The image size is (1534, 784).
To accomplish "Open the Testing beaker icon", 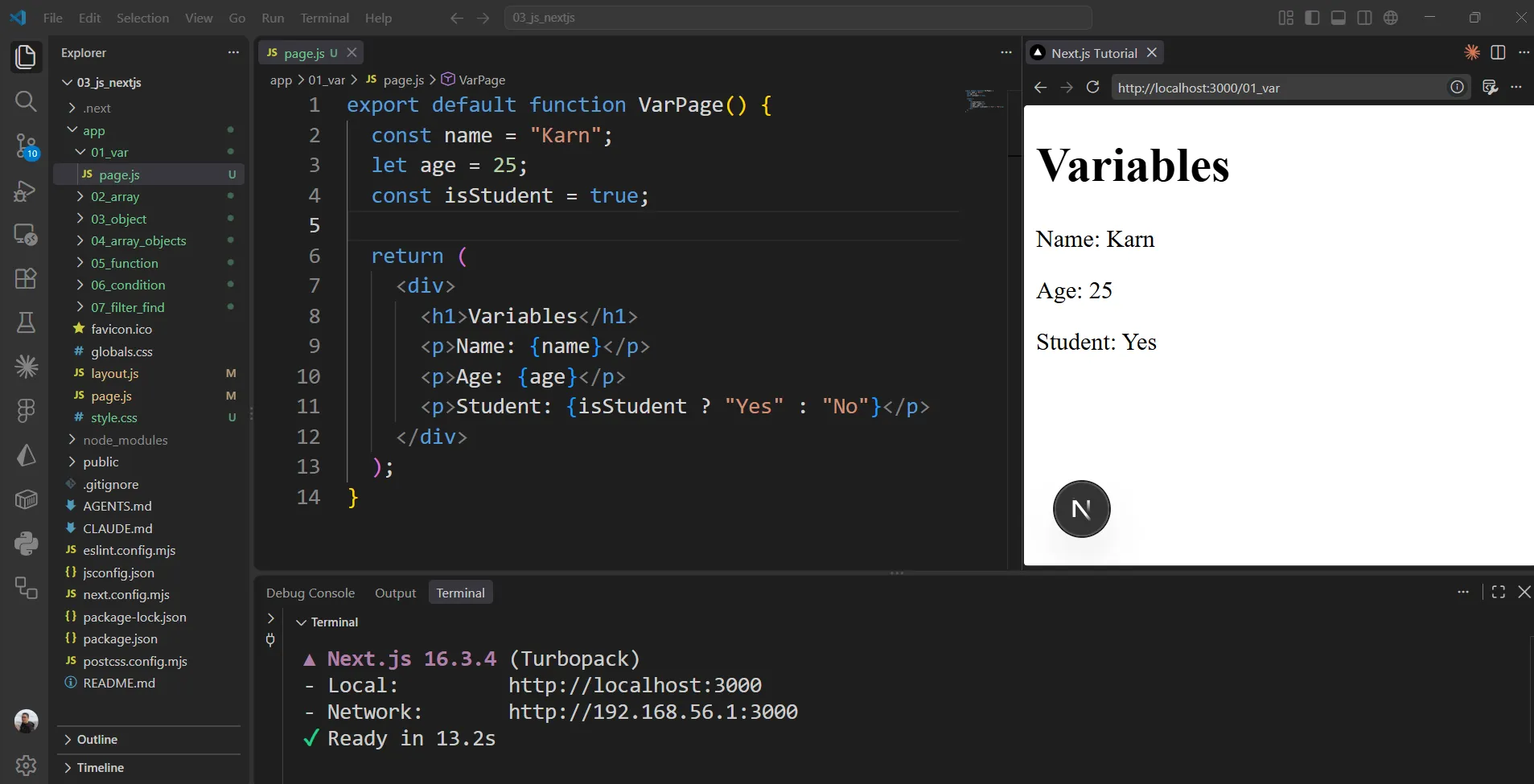I will click(x=26, y=322).
